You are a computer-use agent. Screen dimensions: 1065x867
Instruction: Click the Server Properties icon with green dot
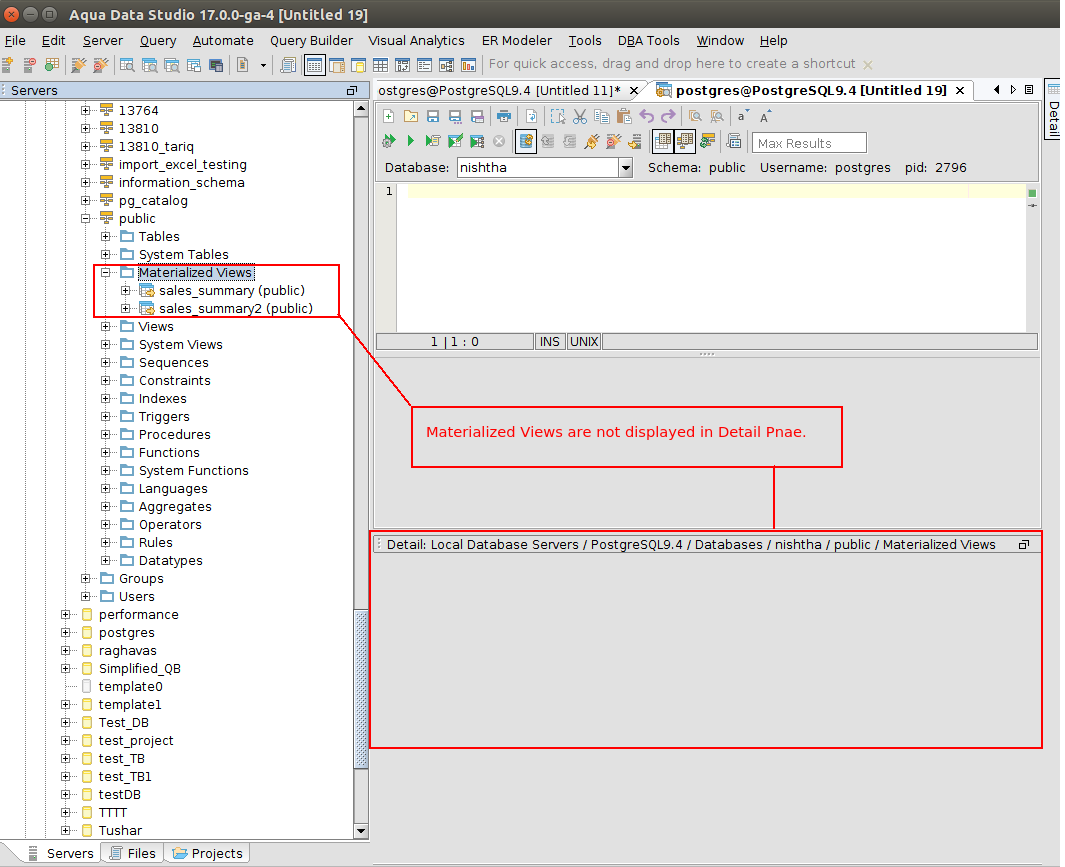(52, 65)
